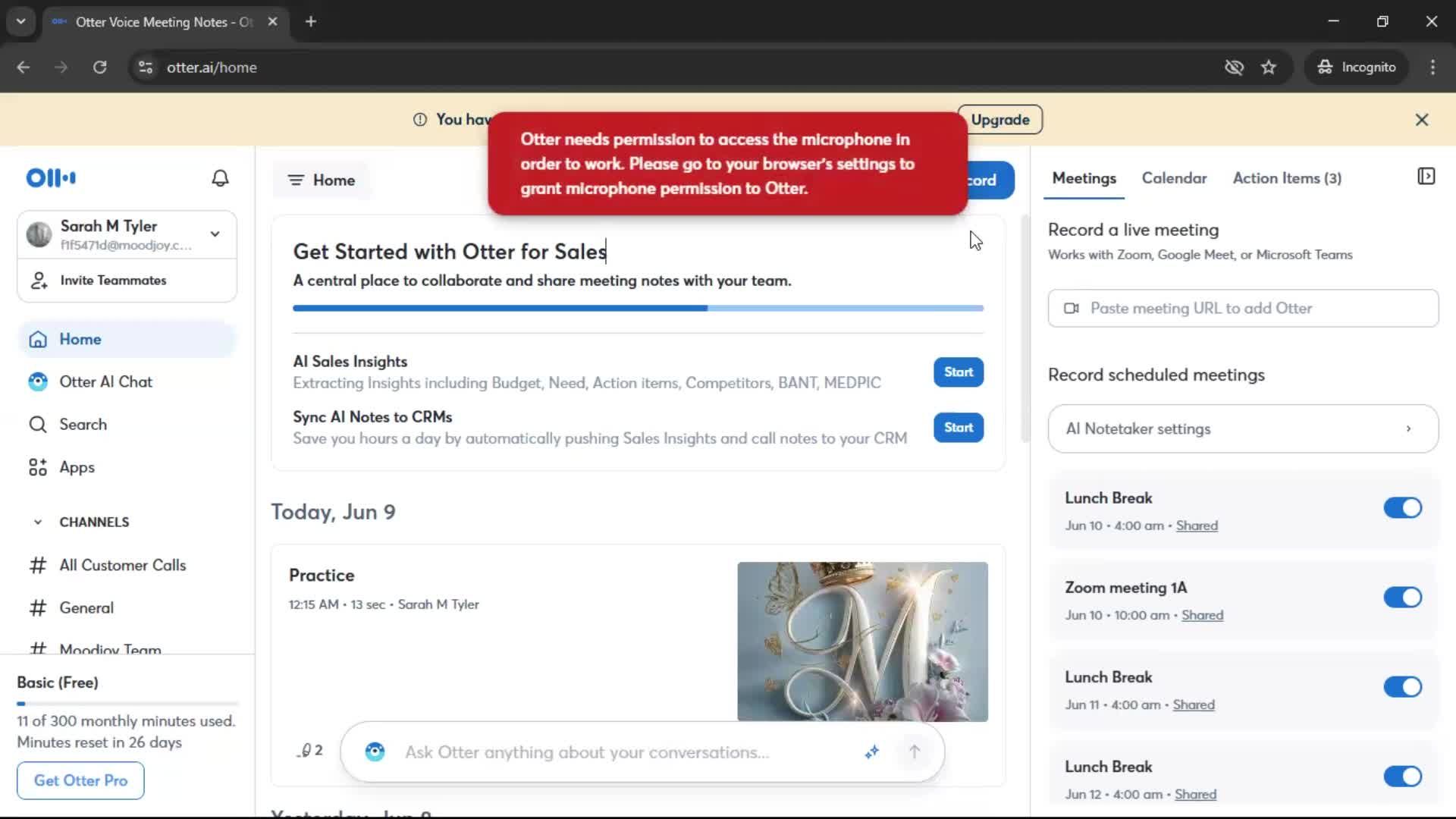Bookmark this page with the star icon
The width and height of the screenshot is (1456, 819).
tap(1269, 67)
